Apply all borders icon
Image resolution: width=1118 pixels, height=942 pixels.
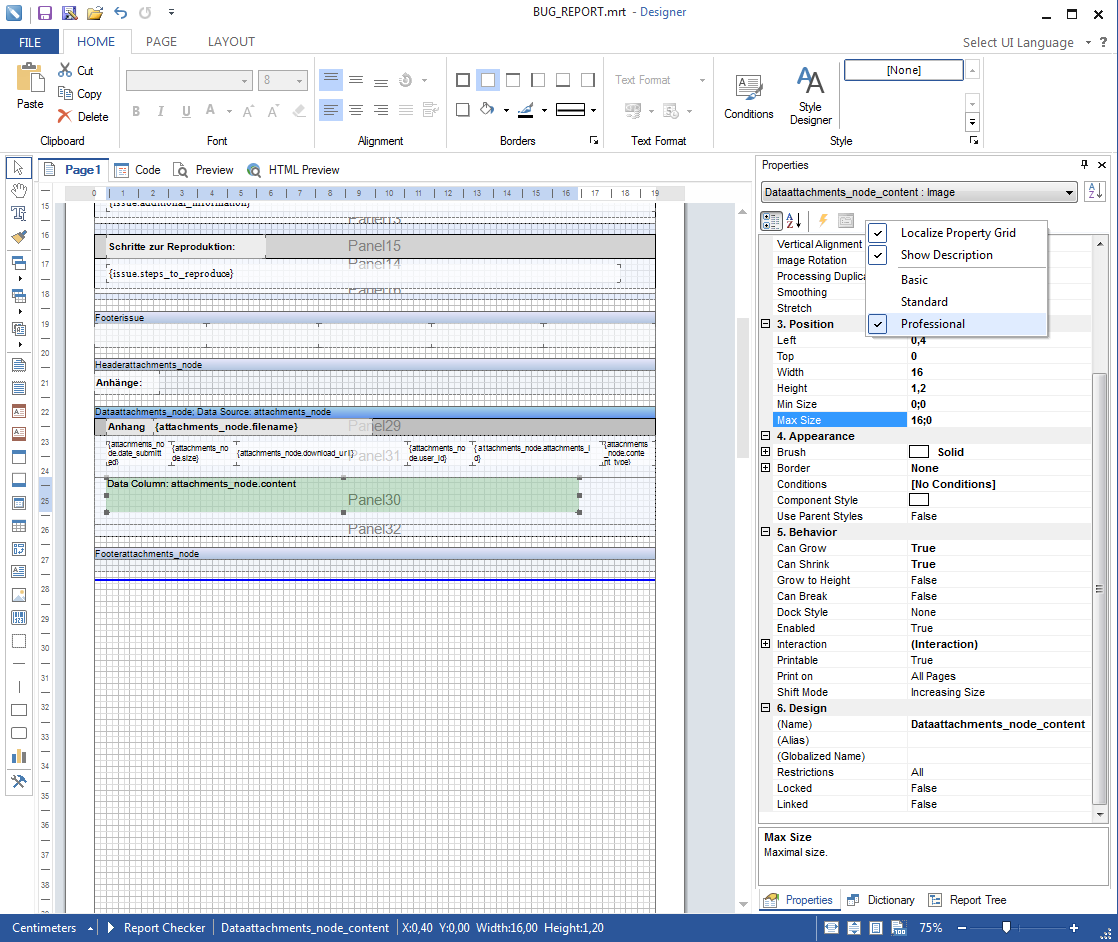[x=463, y=80]
